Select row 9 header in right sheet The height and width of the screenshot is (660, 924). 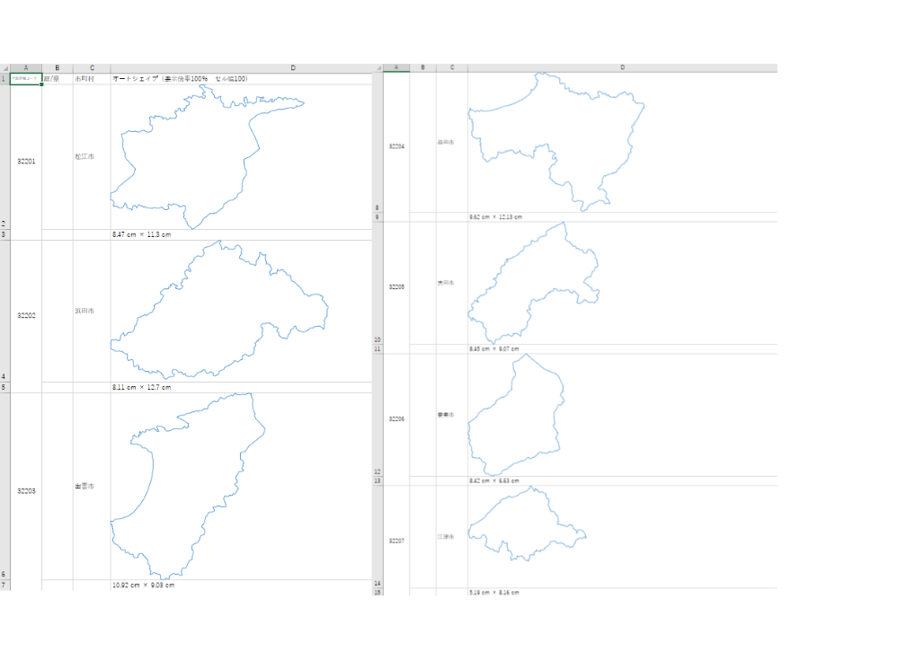tap(378, 217)
